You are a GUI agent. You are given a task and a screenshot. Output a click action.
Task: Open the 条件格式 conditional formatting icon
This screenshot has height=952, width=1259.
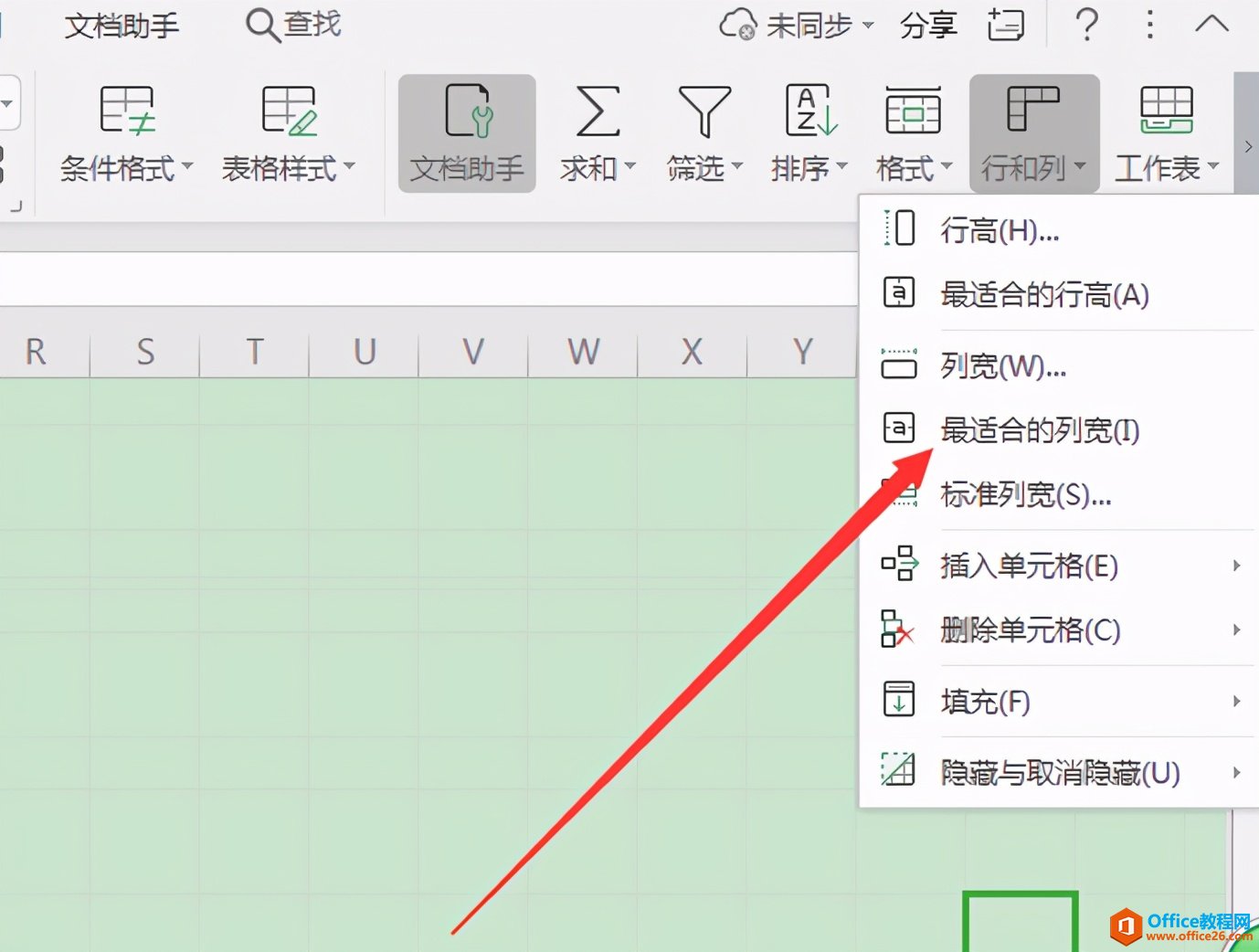[x=127, y=111]
